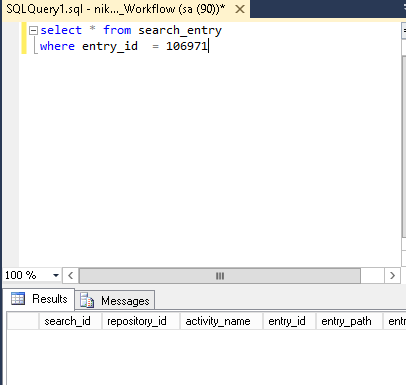Click 'entry_id' in the where clause
The width and height of the screenshot is (406, 385).
click(110, 46)
